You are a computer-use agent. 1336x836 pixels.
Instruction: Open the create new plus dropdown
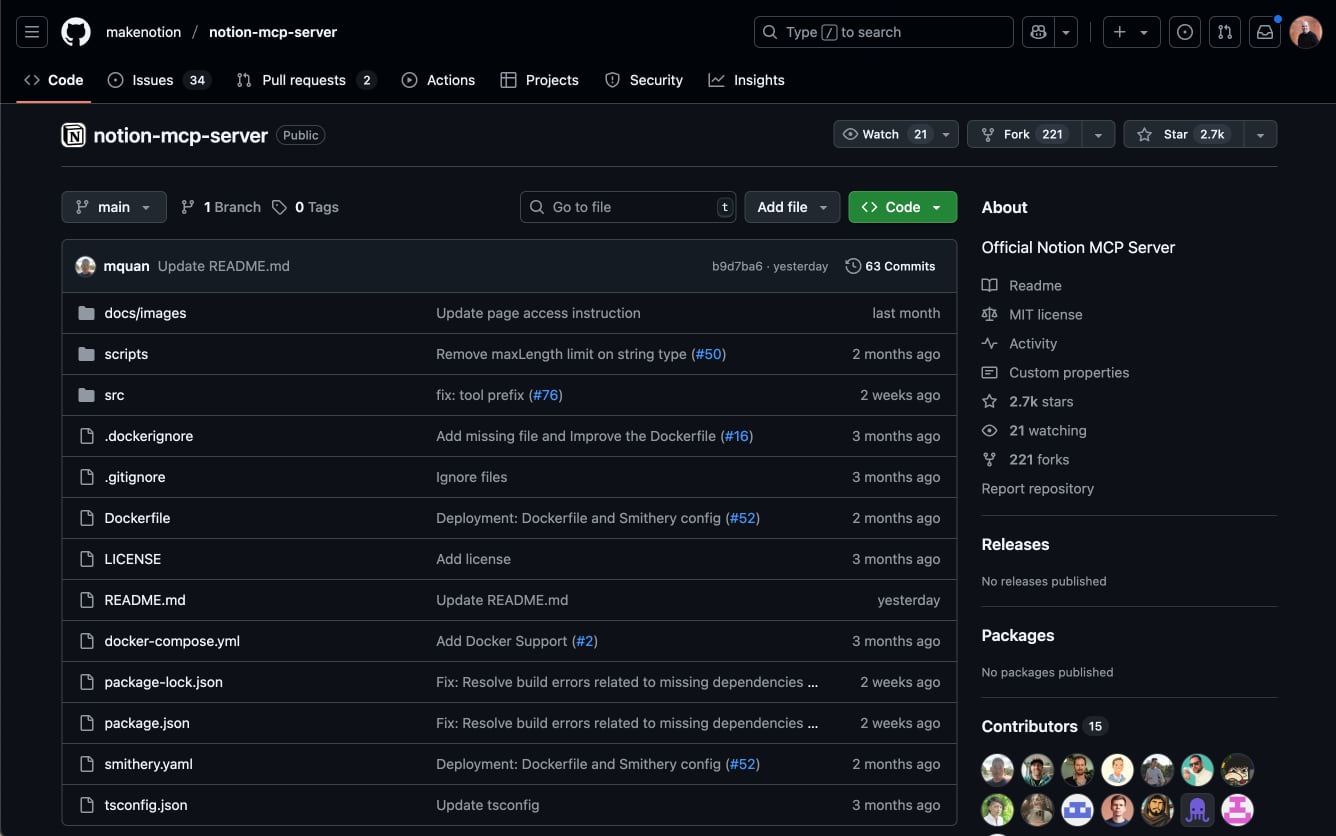click(x=1131, y=32)
